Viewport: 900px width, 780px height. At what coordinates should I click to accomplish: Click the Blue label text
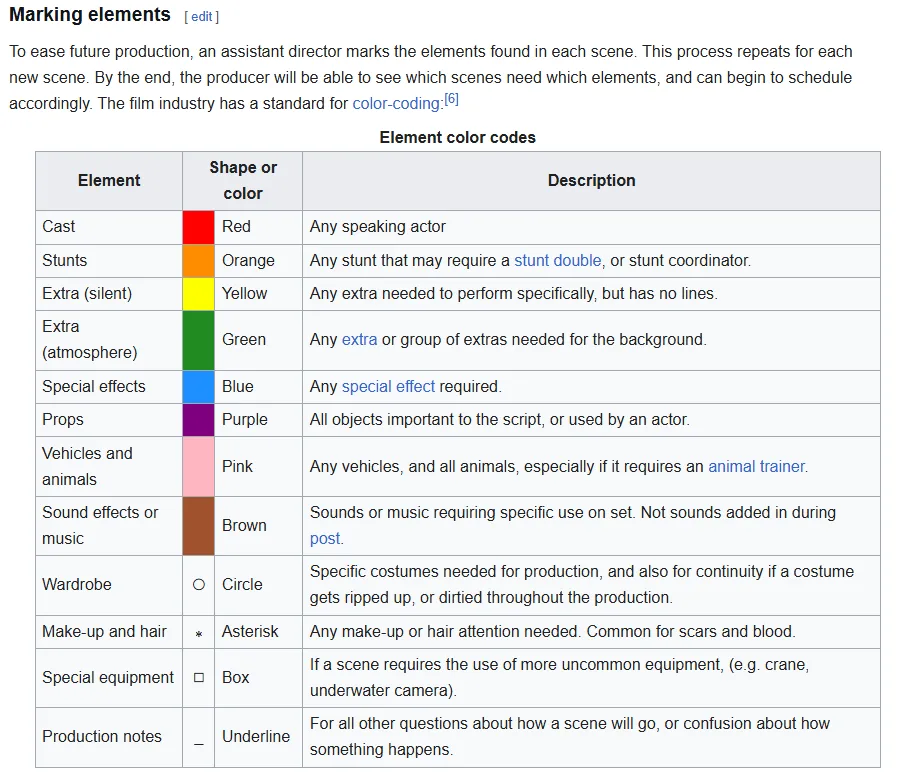[238, 387]
